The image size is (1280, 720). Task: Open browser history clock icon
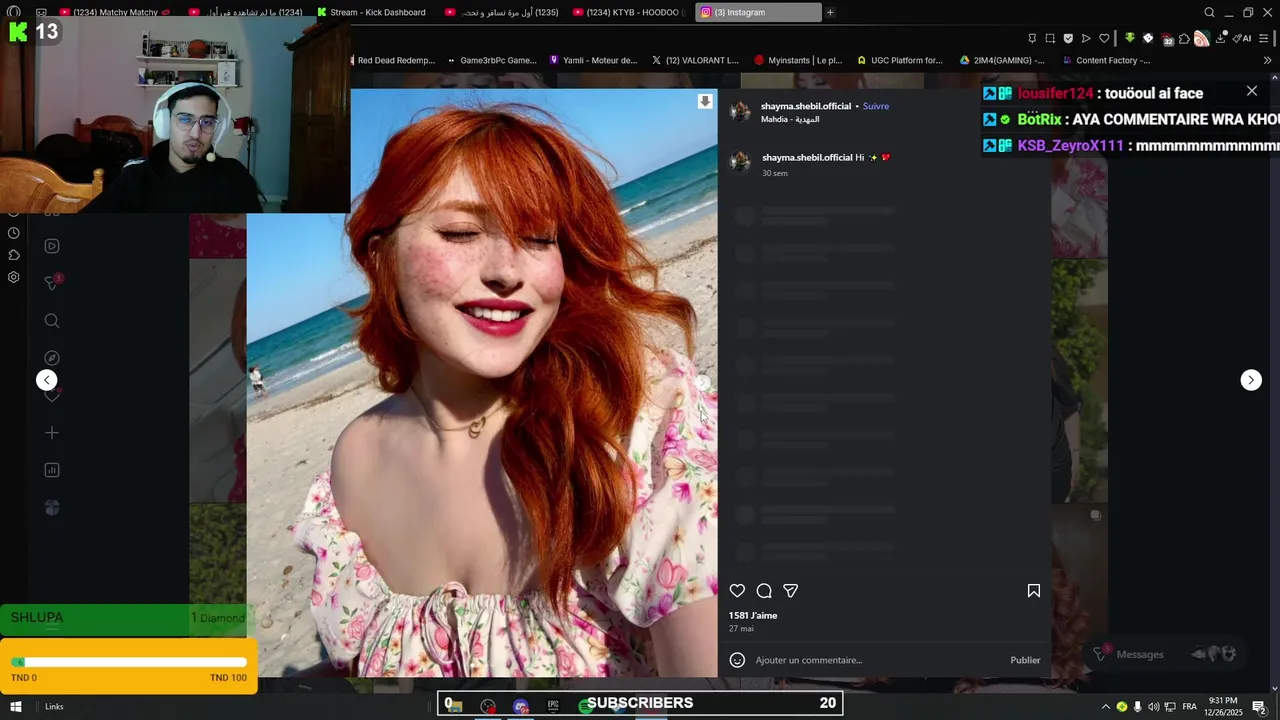tap(14, 233)
